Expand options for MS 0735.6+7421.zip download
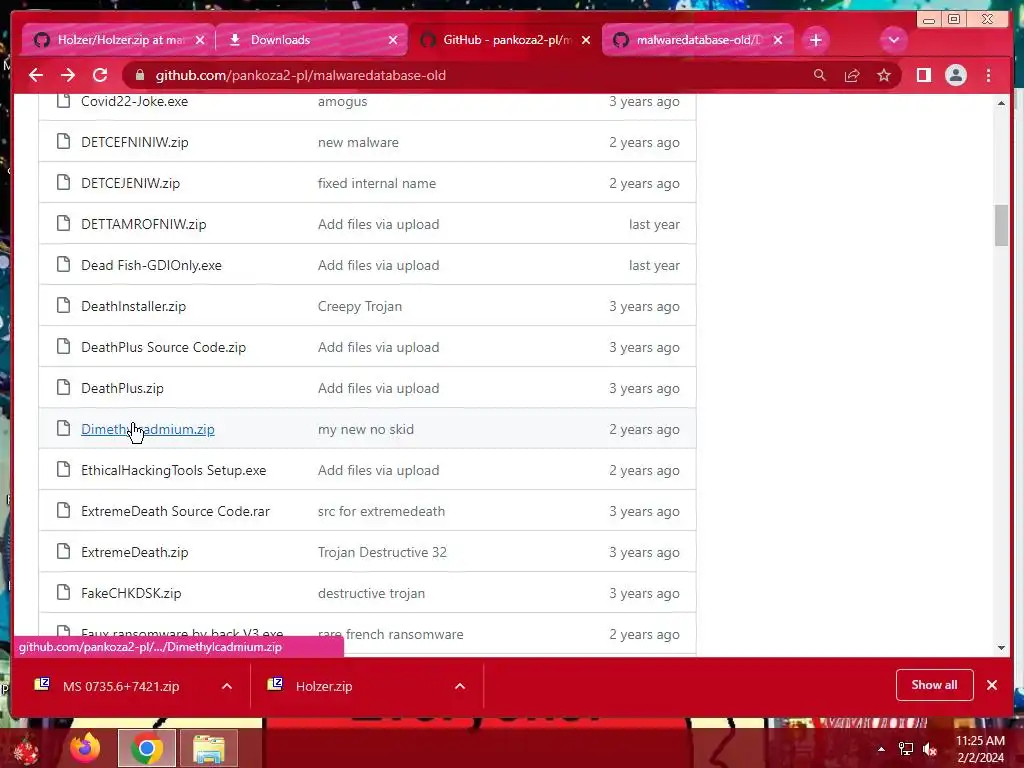Screen dimensions: 1024x768 pyautogui.click(x=227, y=686)
